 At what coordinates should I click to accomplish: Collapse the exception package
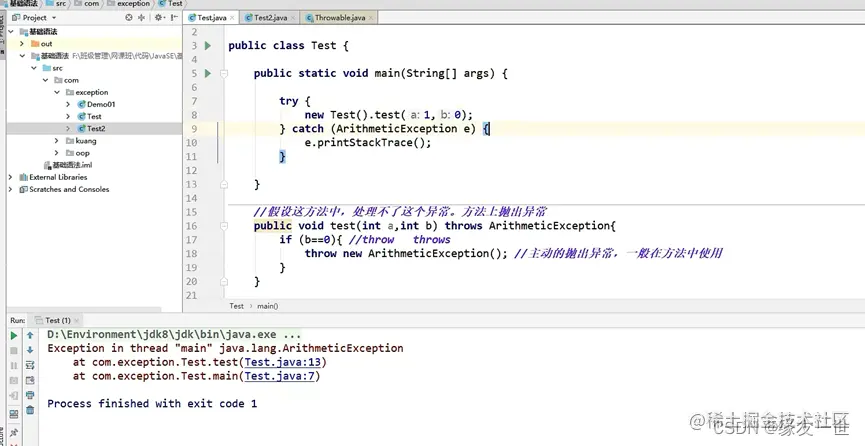[x=57, y=92]
